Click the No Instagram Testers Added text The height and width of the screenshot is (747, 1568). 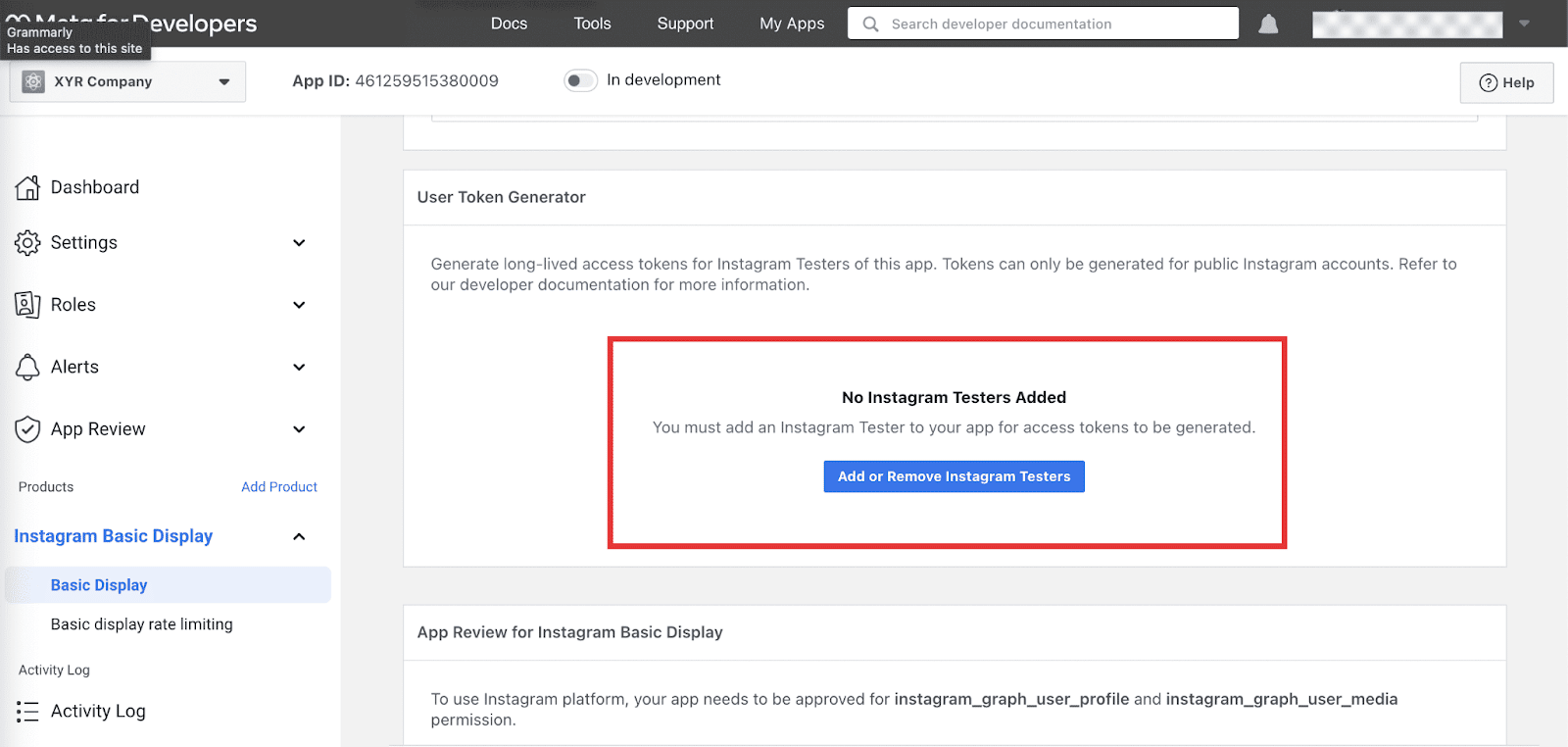pos(954,397)
